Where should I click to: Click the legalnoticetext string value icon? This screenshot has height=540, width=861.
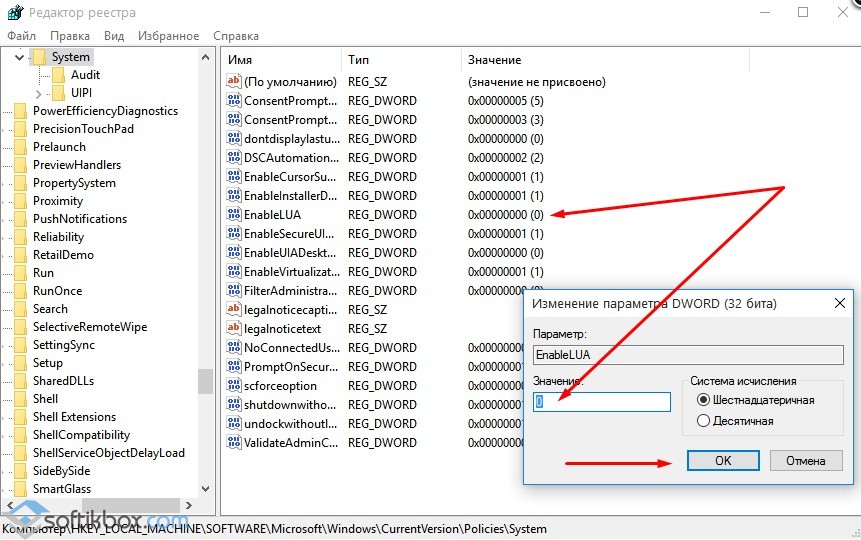(234, 328)
